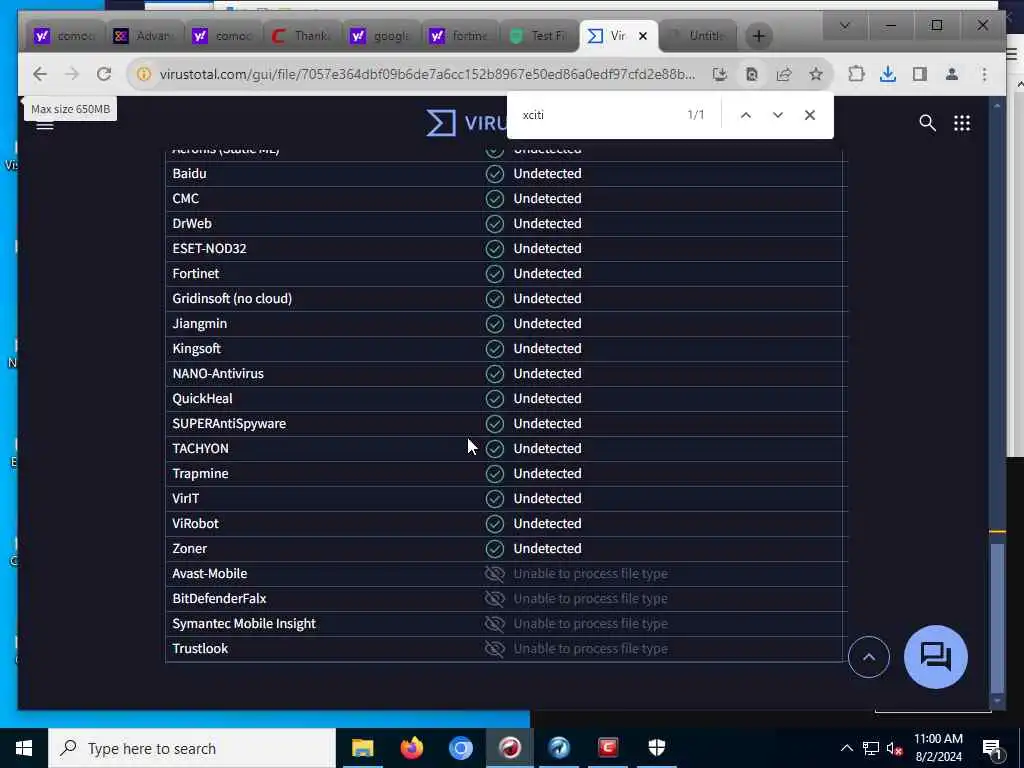Select the 'SUPERAntiSpyware' engine name
This screenshot has height=768, width=1024.
pos(229,423)
